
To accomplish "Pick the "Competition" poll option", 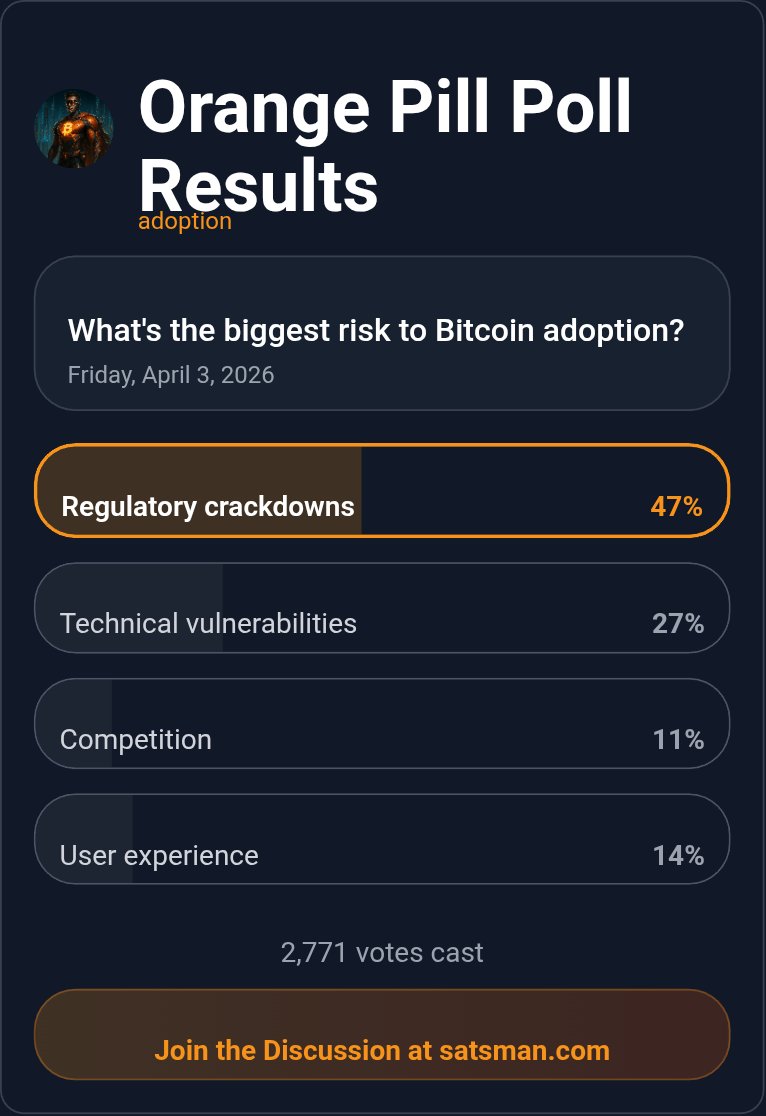I will (136, 739).
